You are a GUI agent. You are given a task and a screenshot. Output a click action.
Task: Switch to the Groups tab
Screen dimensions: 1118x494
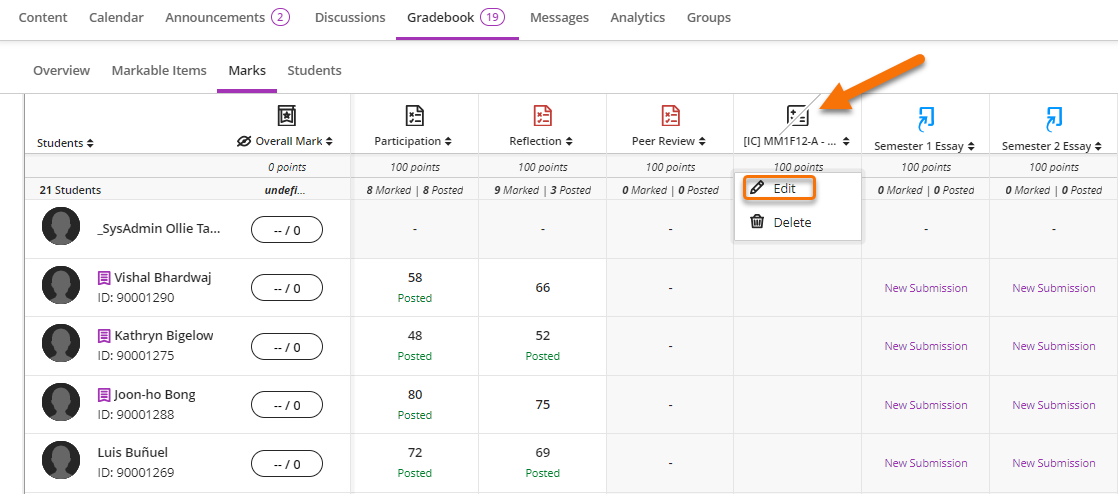(709, 18)
